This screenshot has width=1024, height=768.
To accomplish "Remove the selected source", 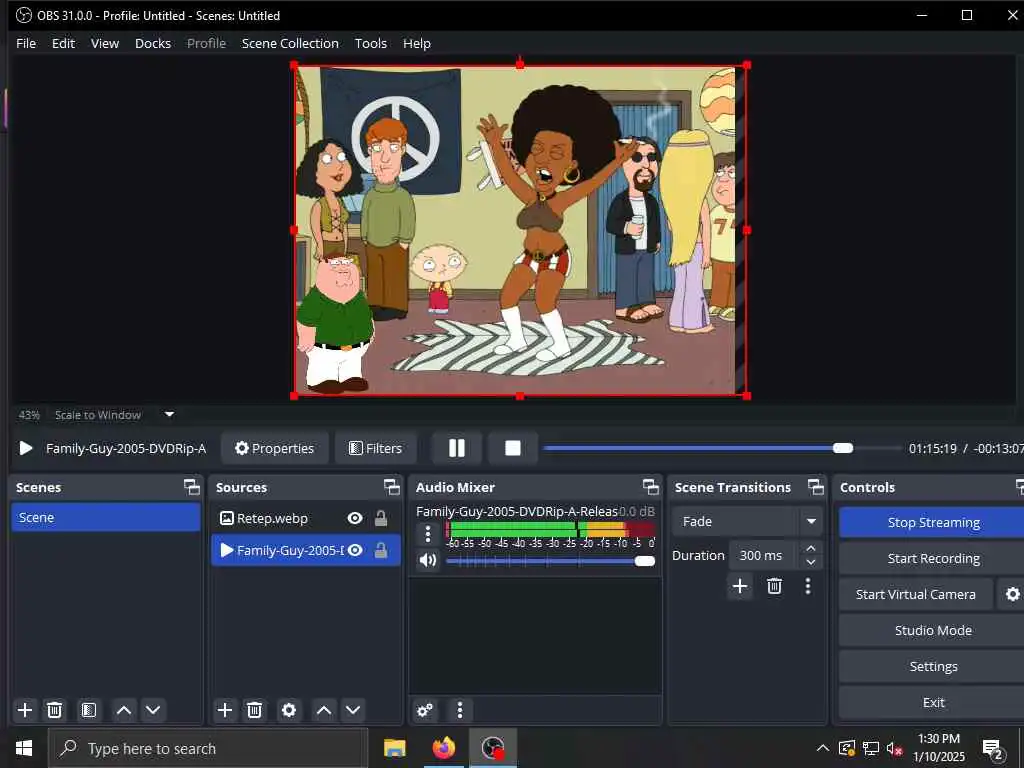I will point(255,710).
